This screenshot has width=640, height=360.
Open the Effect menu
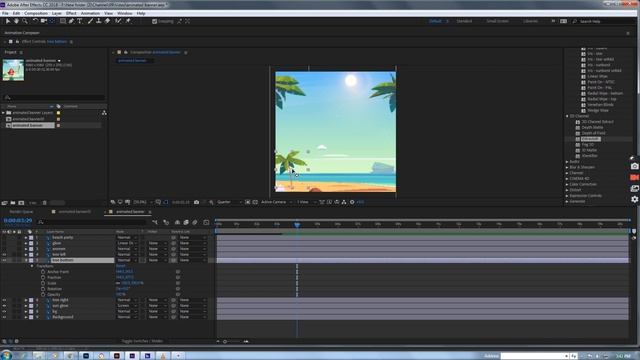[71, 13]
